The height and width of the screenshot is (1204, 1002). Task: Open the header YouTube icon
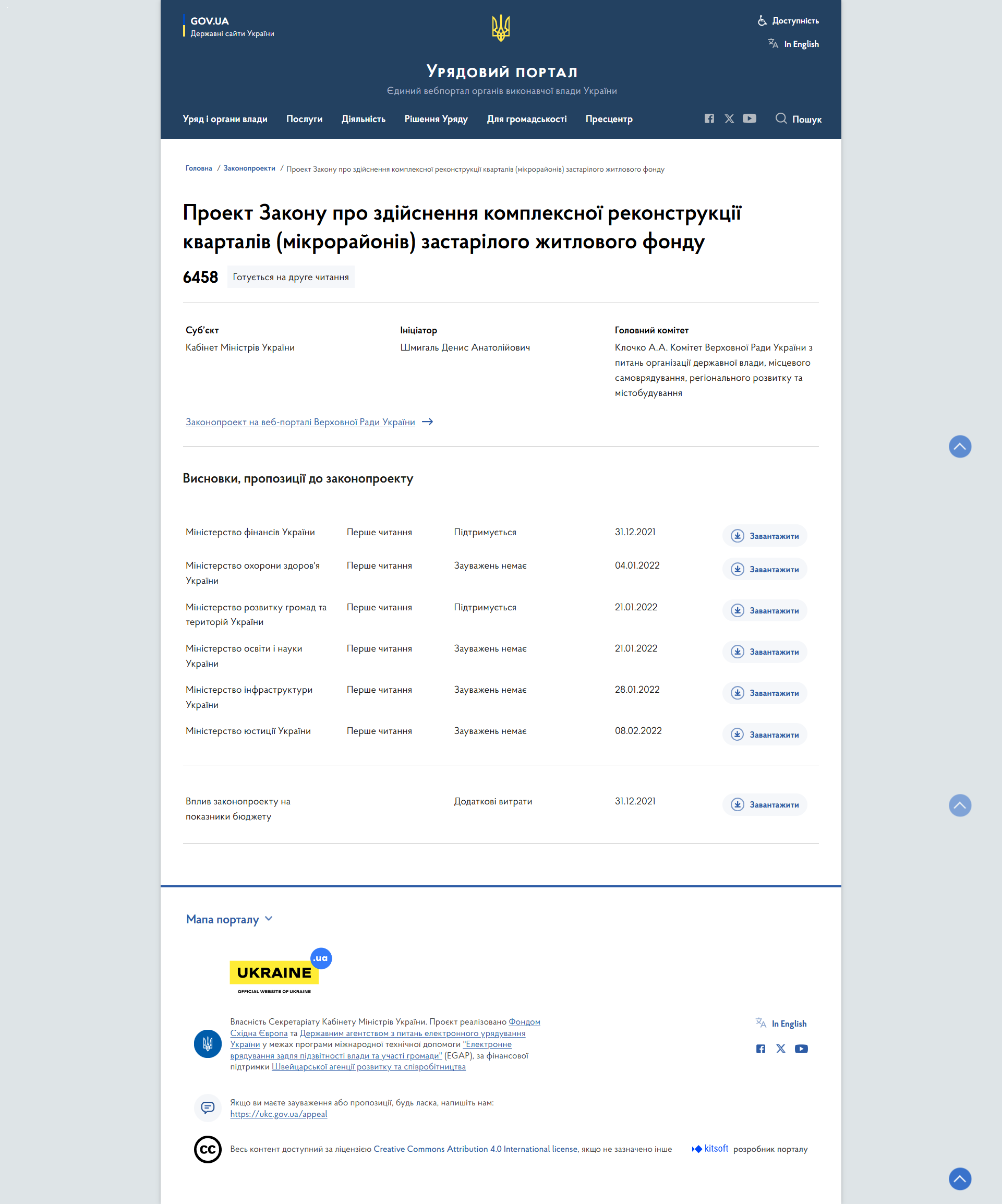[x=749, y=119]
